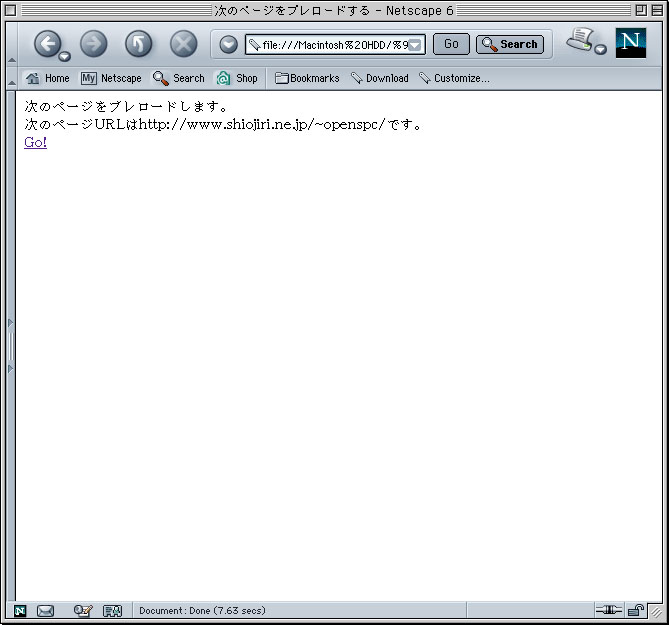The height and width of the screenshot is (625, 669).
Task: Click the Document: Done status text
Action: [x=202, y=610]
